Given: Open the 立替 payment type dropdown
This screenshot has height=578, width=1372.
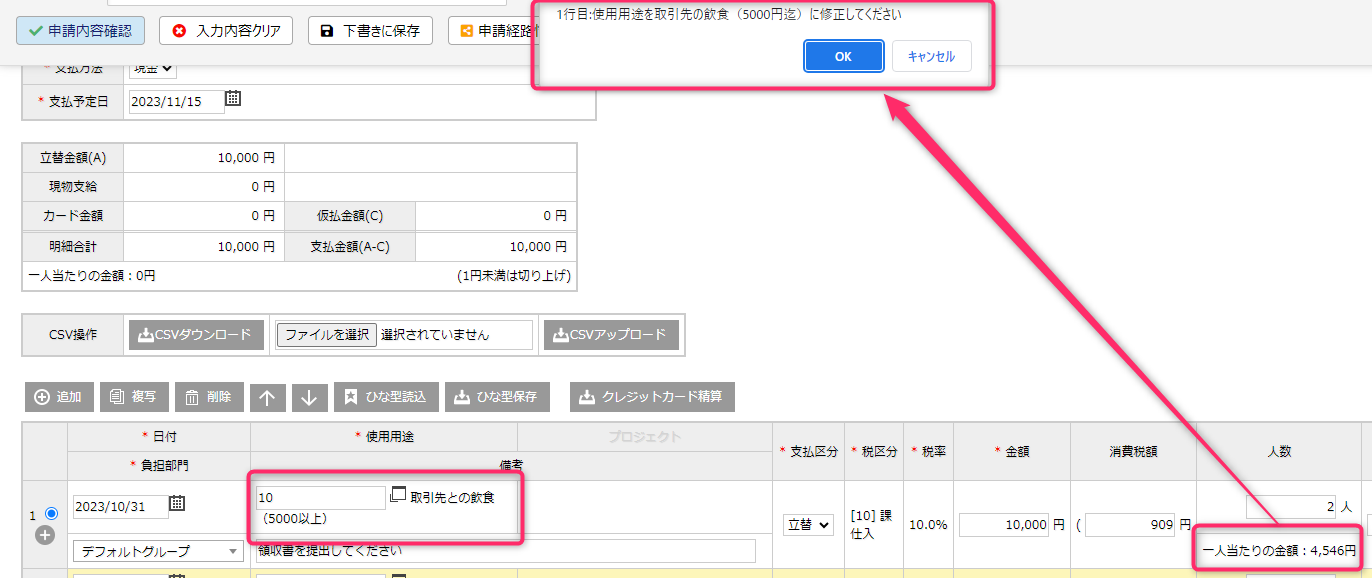Looking at the screenshot, I should [x=808, y=525].
